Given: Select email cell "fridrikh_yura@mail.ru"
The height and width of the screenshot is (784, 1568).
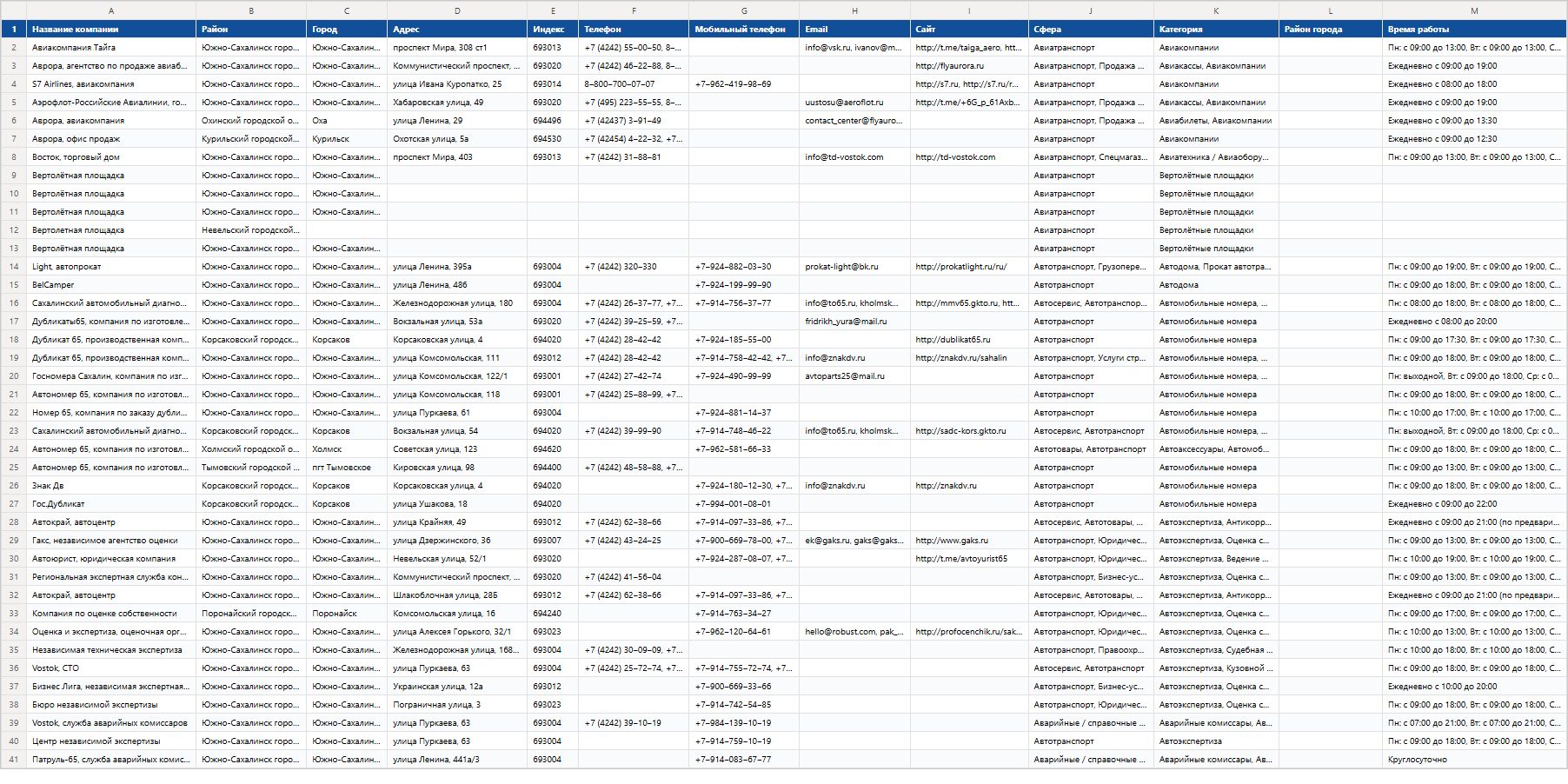Looking at the screenshot, I should coord(854,322).
